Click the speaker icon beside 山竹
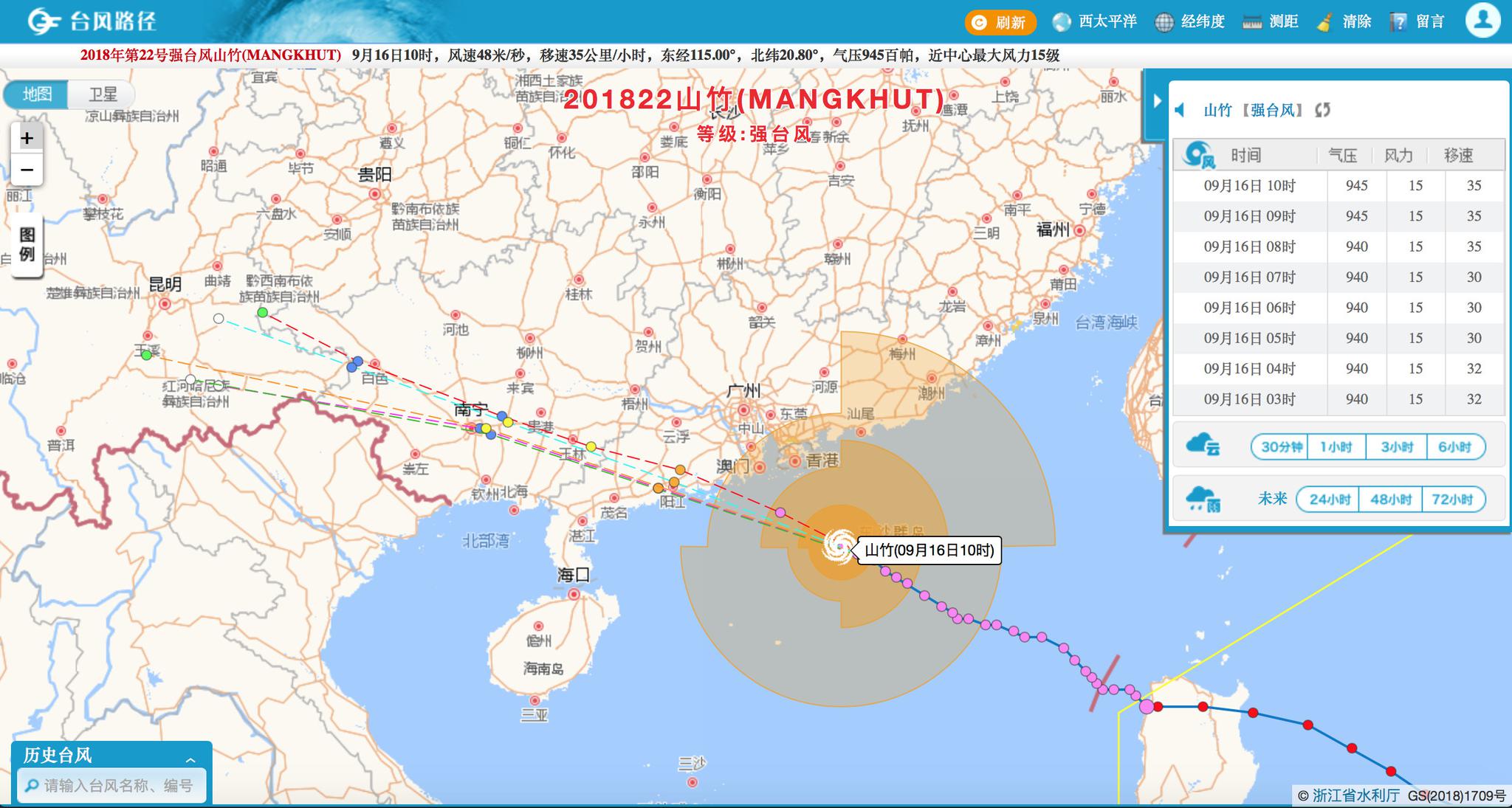The width and height of the screenshot is (1512, 808). tap(1181, 110)
